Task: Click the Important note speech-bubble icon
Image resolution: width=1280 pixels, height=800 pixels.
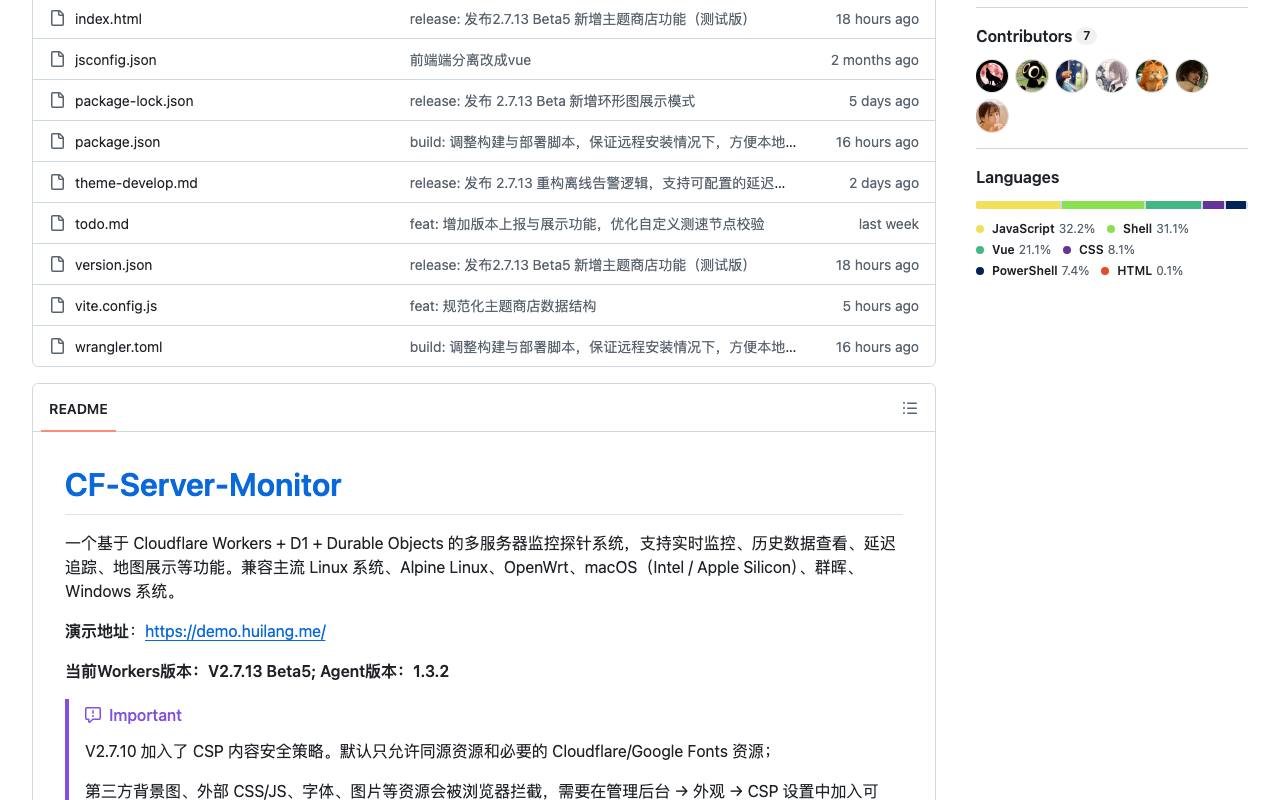Action: [x=93, y=715]
